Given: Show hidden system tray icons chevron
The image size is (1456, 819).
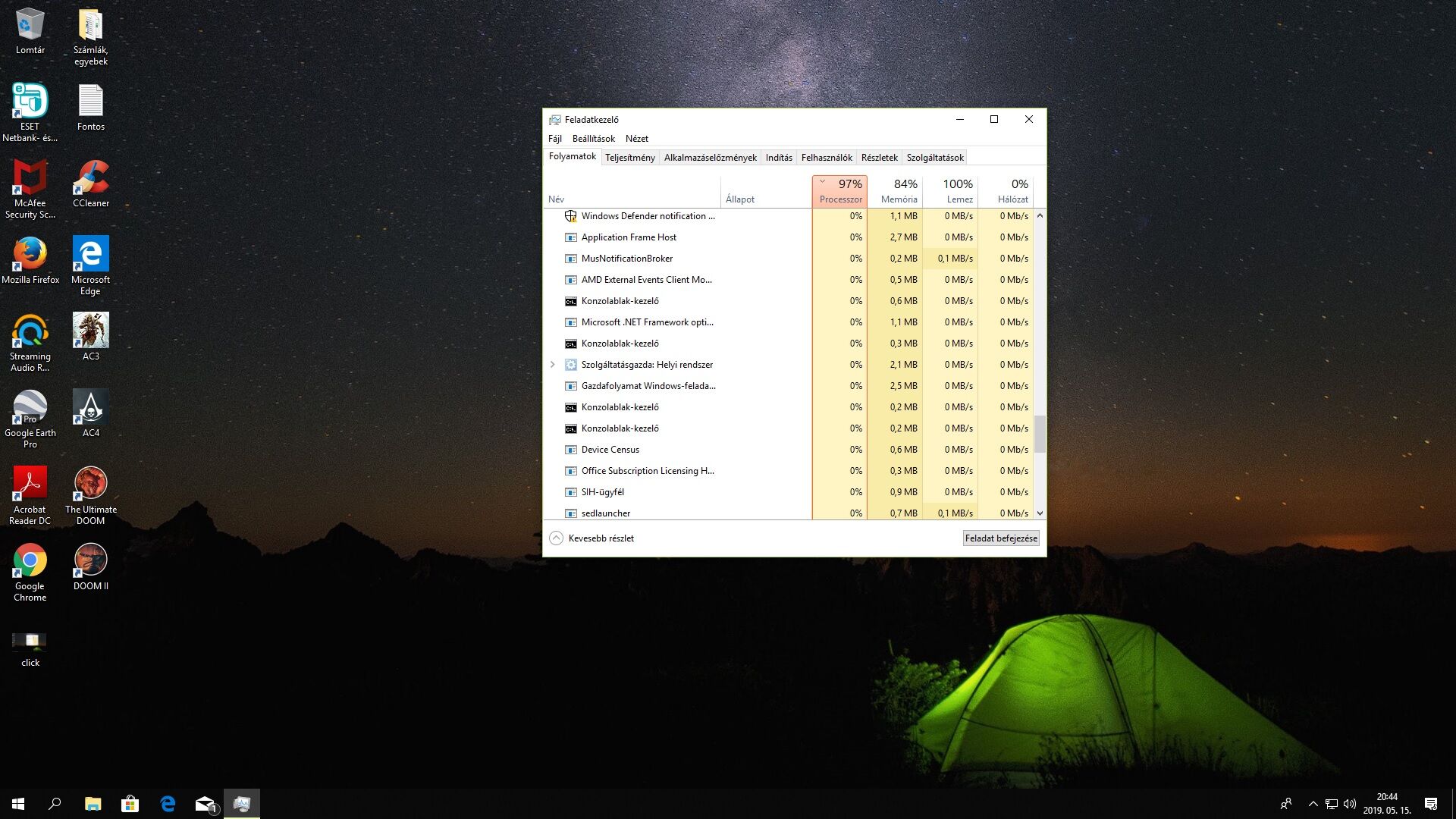Looking at the screenshot, I should (x=1313, y=804).
